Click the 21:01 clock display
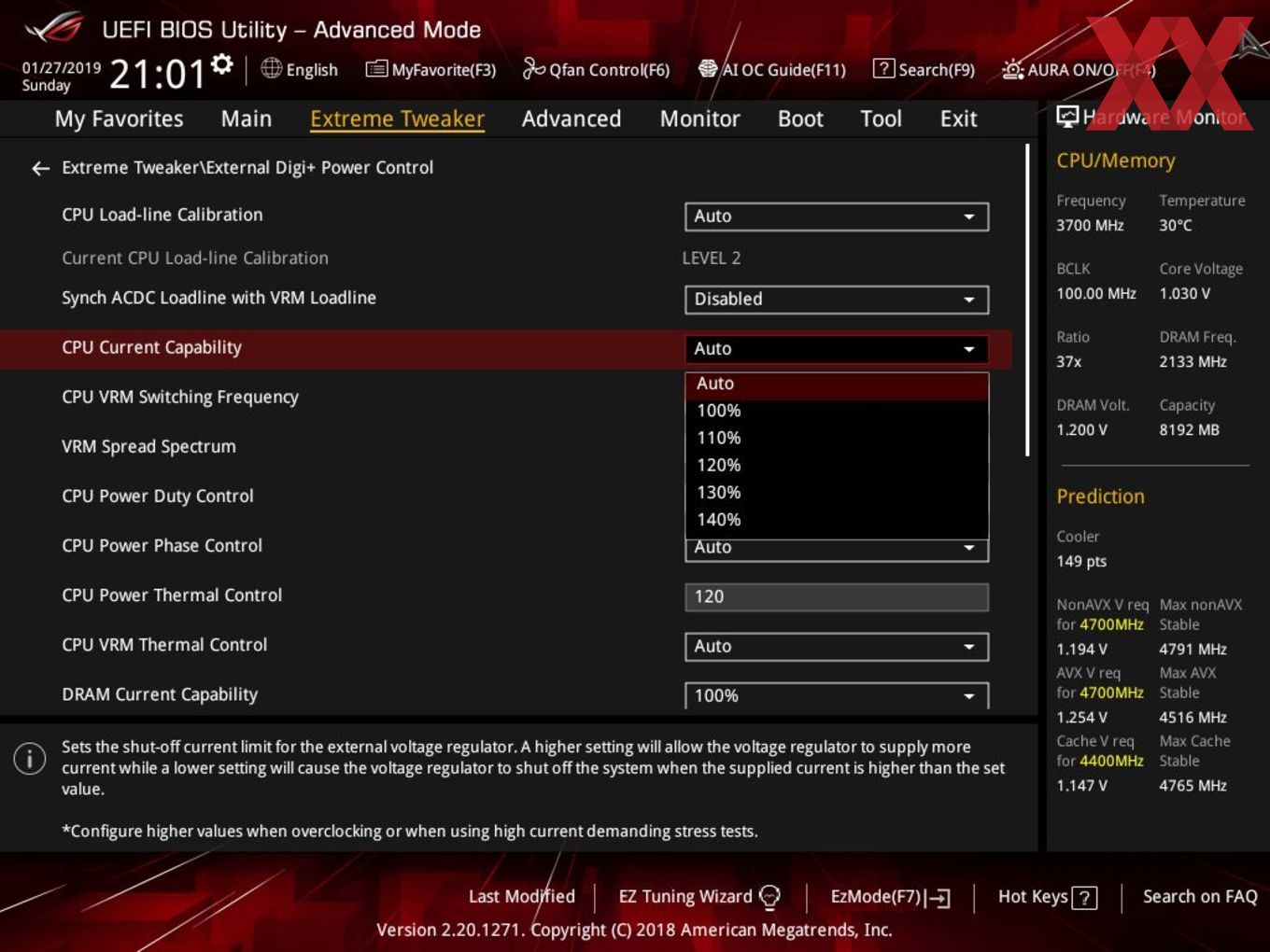 pyautogui.click(x=157, y=73)
